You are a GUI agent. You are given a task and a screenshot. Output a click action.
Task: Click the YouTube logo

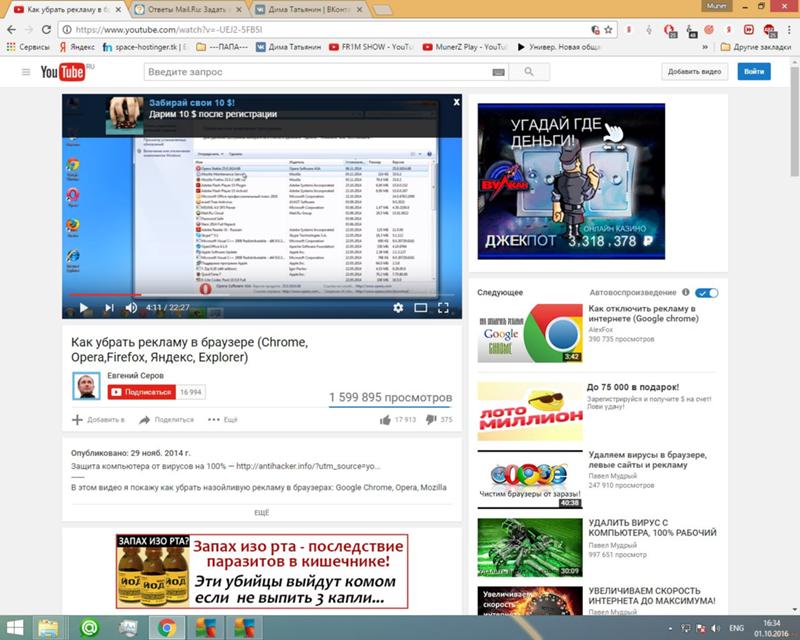click(63, 72)
